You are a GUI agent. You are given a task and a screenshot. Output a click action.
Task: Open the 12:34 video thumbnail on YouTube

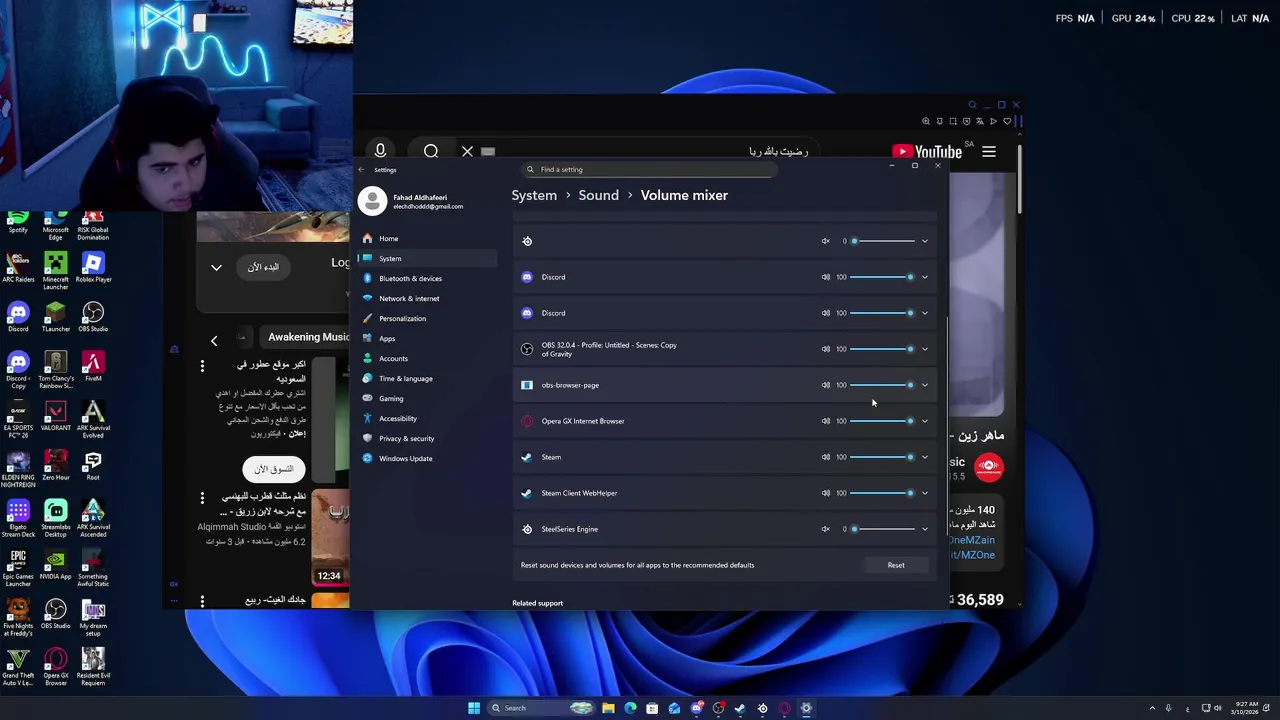[330, 537]
